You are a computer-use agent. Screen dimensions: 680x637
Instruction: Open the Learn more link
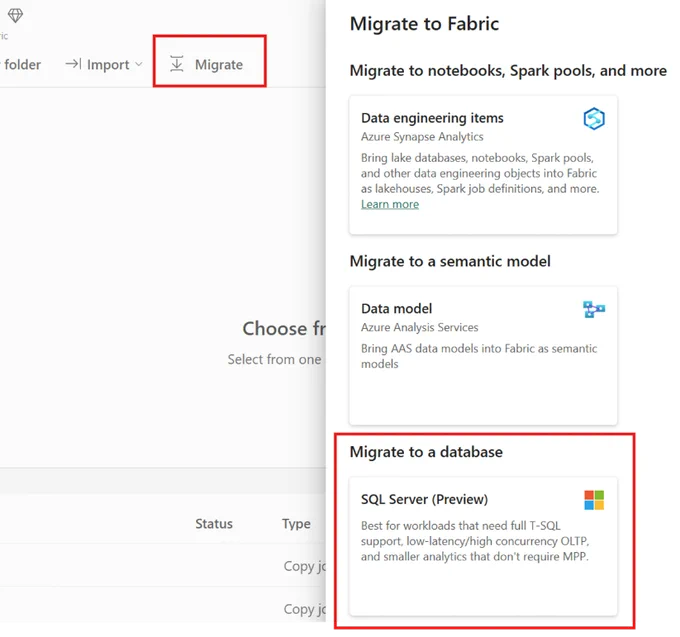pos(390,204)
